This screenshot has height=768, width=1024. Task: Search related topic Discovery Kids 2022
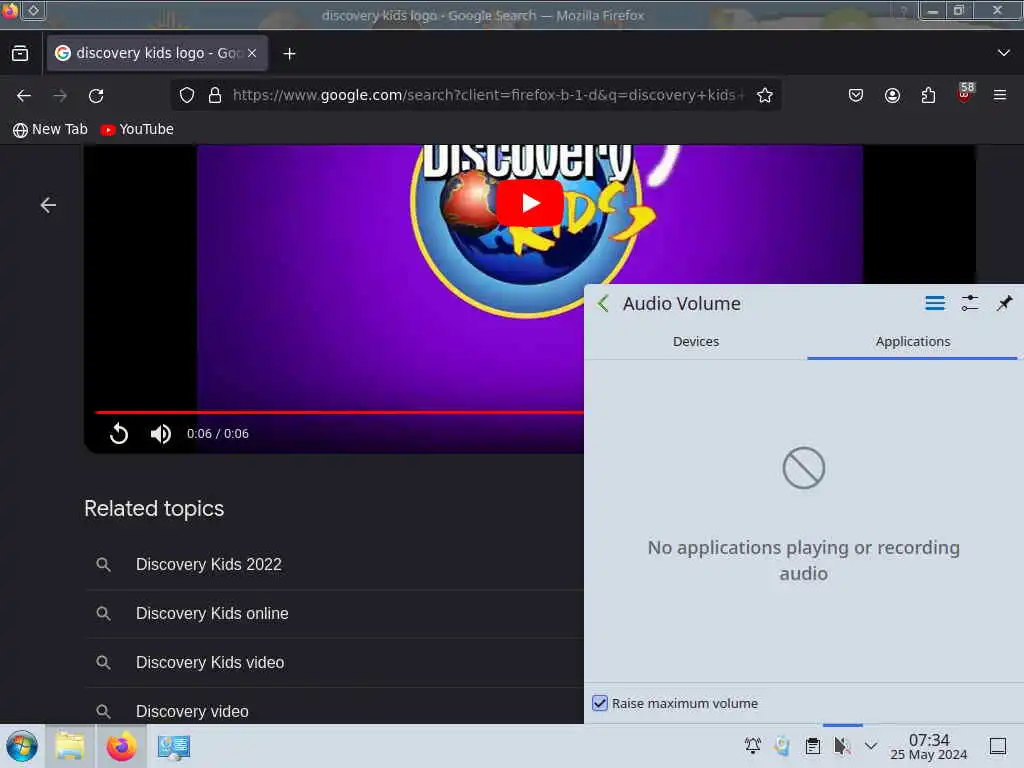(x=334, y=564)
